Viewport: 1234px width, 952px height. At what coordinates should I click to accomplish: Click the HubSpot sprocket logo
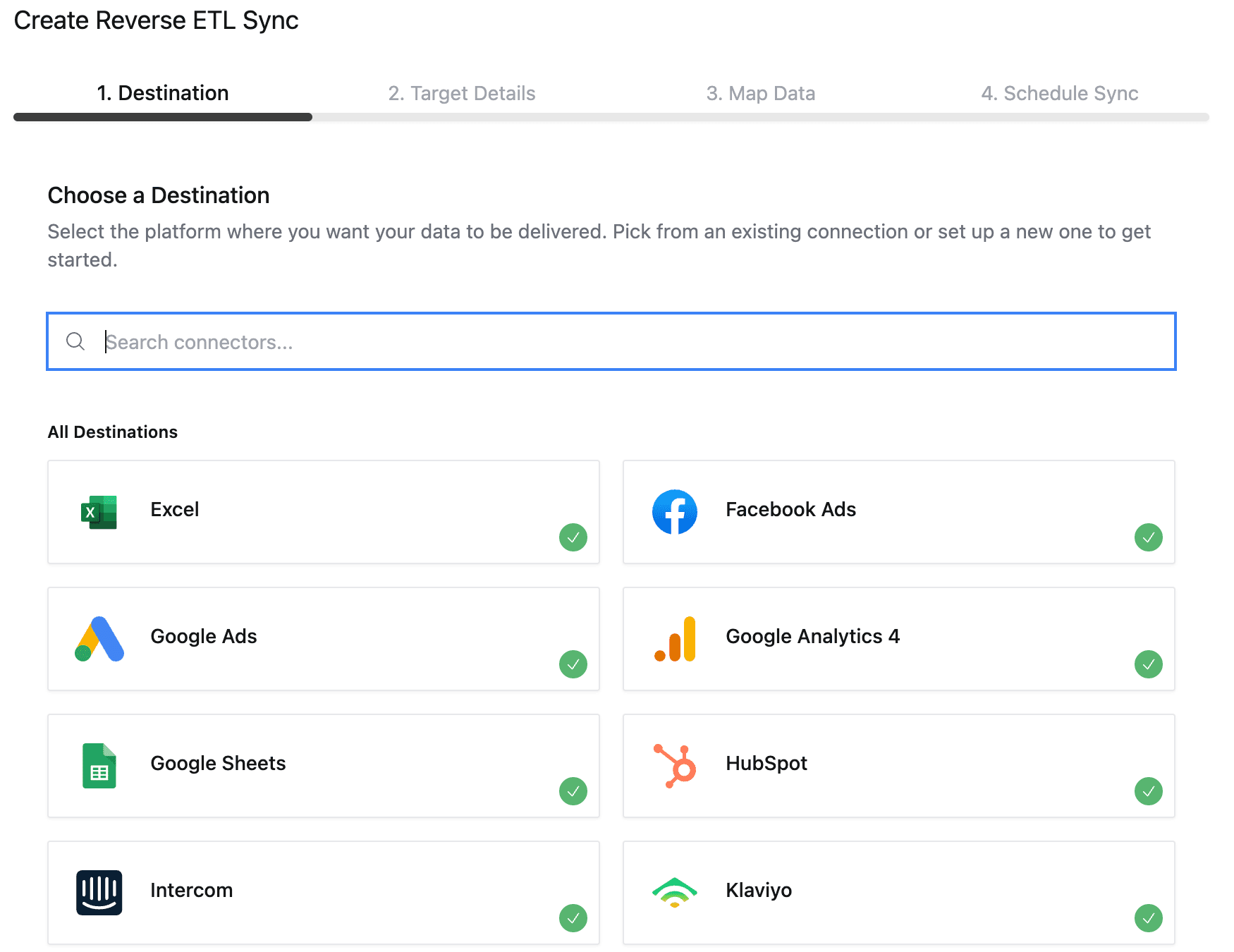(x=675, y=766)
